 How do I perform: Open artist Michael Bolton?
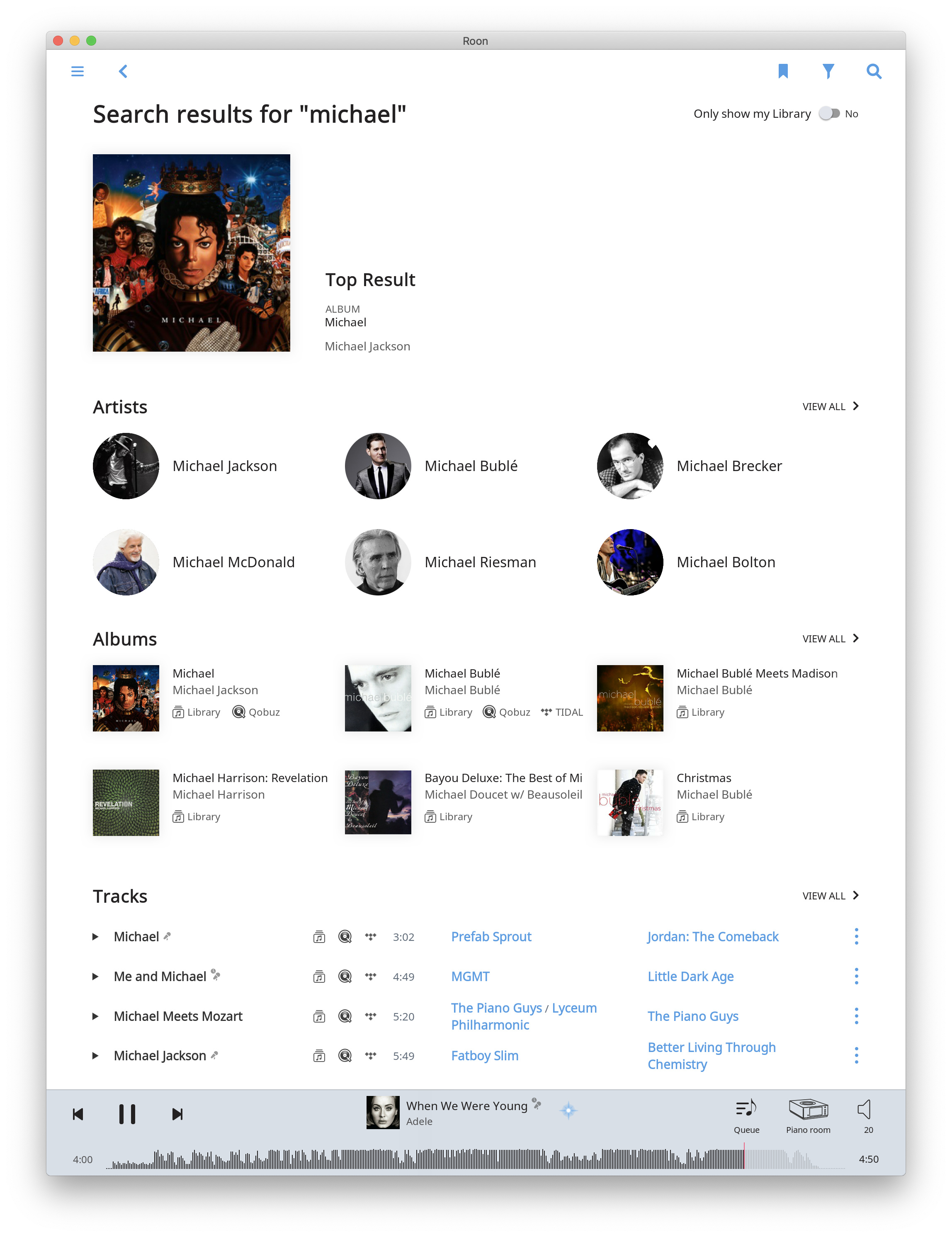726,562
